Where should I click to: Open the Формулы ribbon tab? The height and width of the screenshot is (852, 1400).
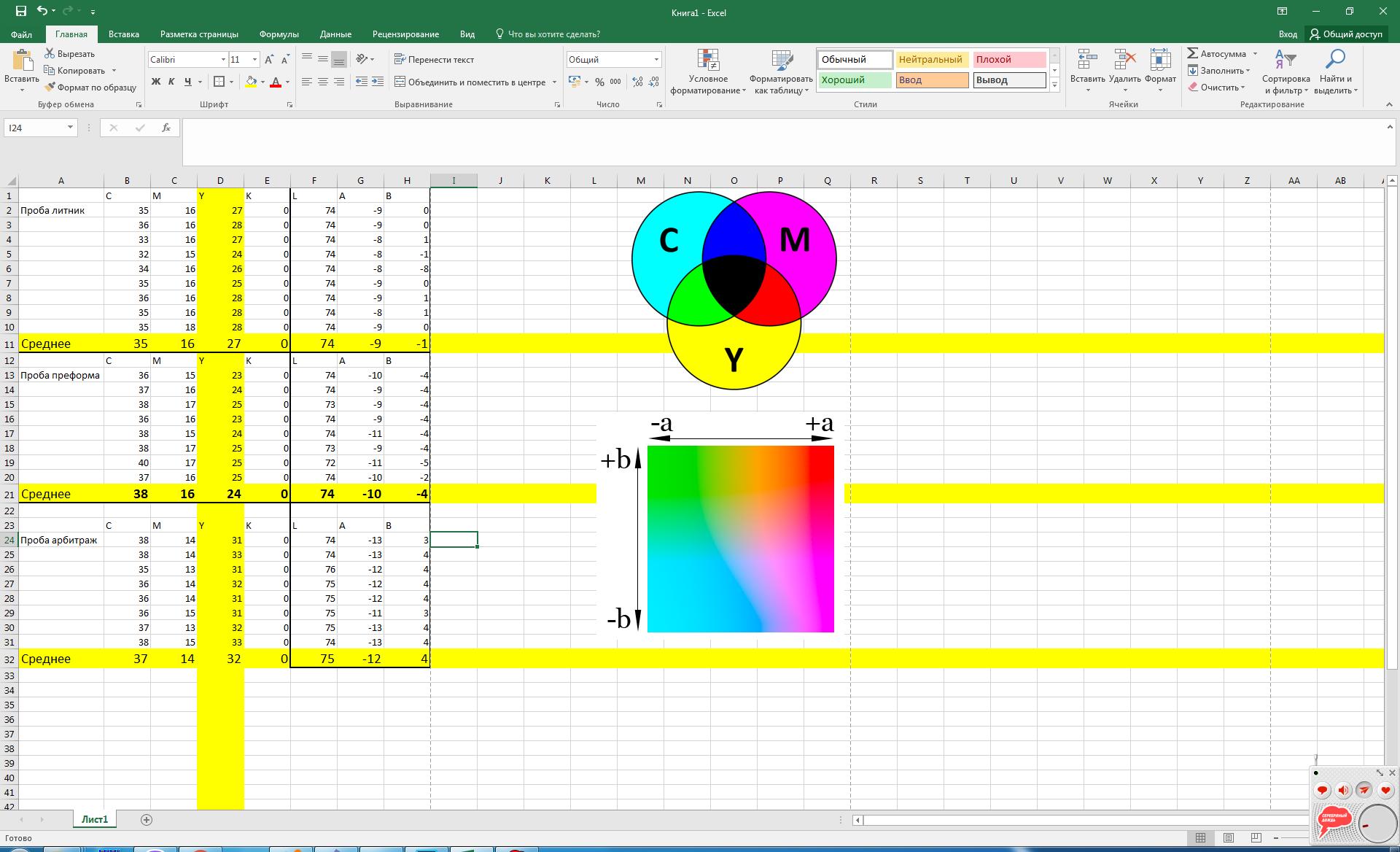tap(279, 34)
